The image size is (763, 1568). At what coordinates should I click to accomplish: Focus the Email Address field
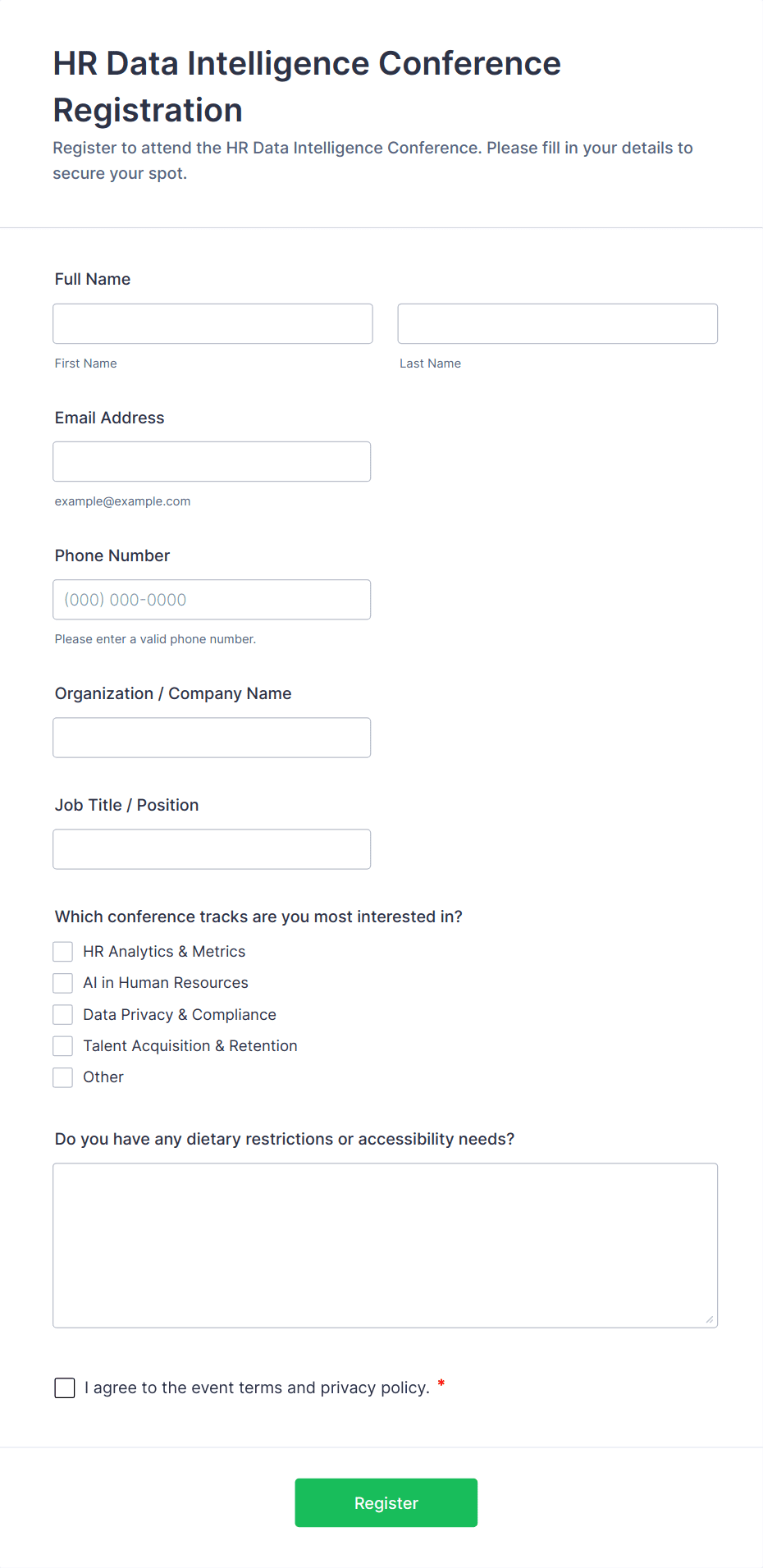tap(212, 461)
